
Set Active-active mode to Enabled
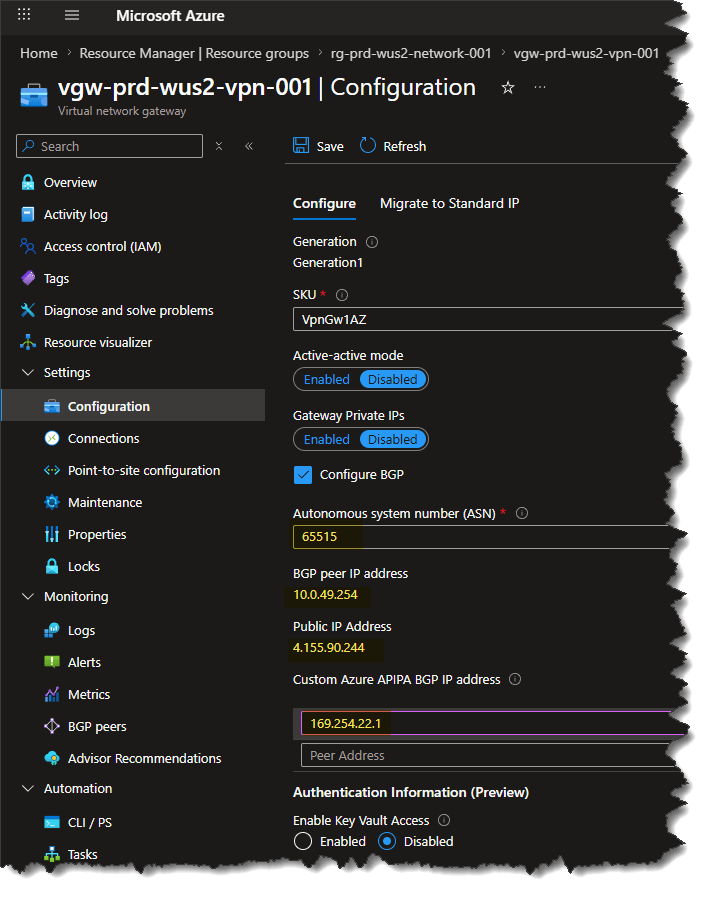click(326, 380)
